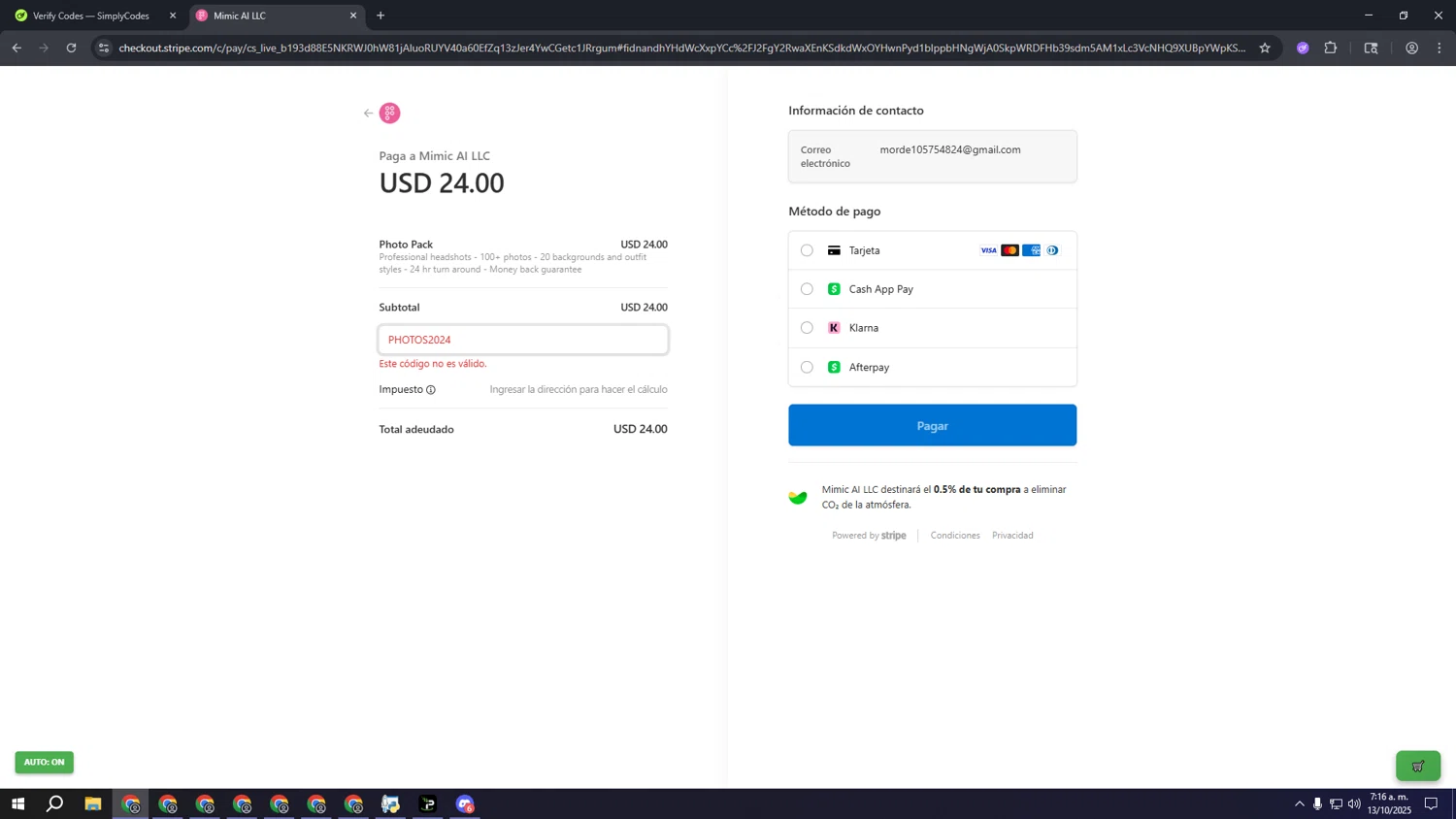Click the blue Pagar button
This screenshot has height=819, width=1456.
pos(932,425)
